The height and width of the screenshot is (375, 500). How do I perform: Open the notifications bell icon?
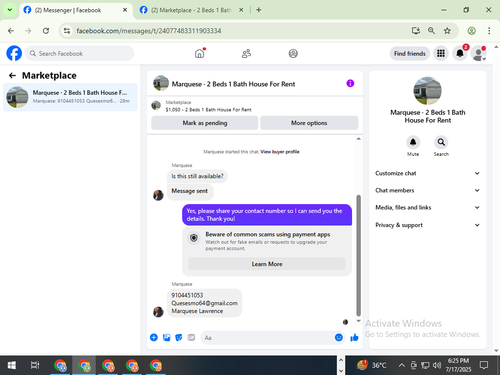click(x=460, y=53)
